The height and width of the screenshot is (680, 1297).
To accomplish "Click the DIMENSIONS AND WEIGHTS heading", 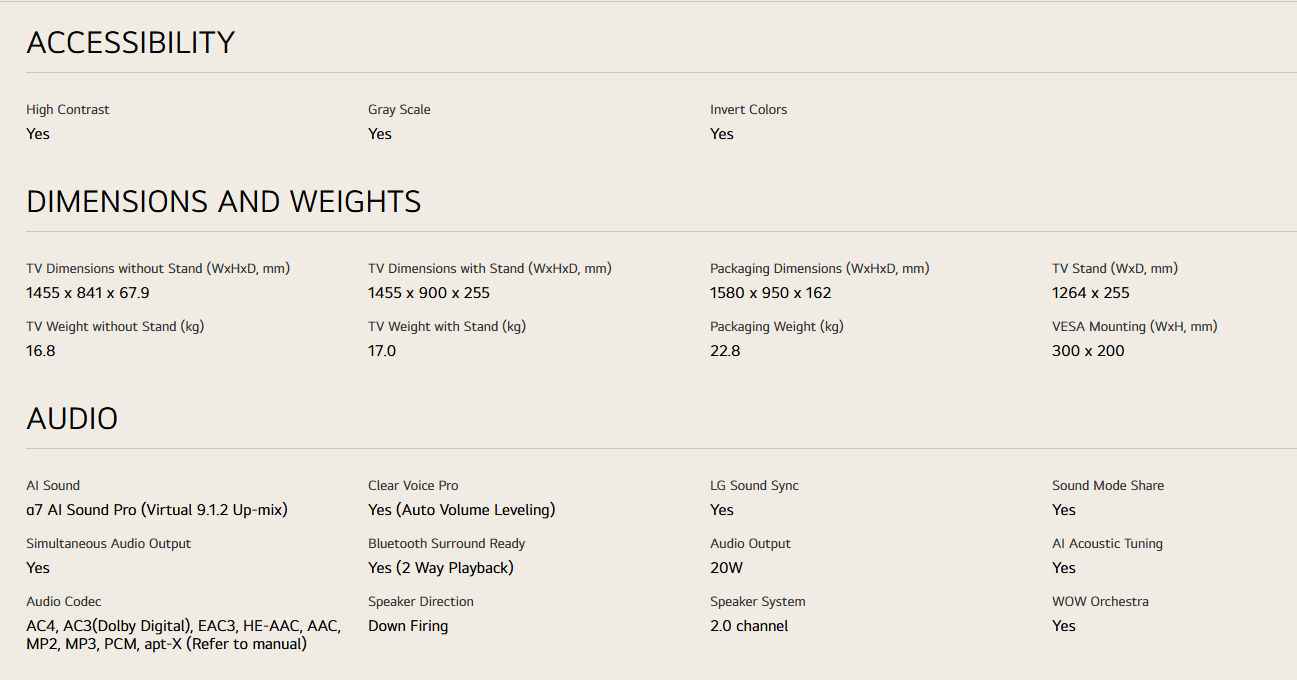I will pos(223,202).
